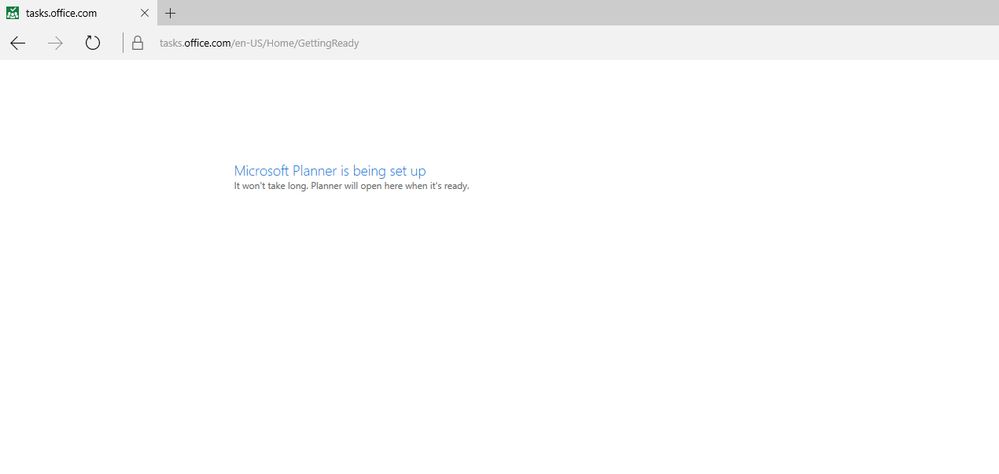This screenshot has width=999, height=474.
Task: Click the forward navigation arrow
Action: pos(55,43)
